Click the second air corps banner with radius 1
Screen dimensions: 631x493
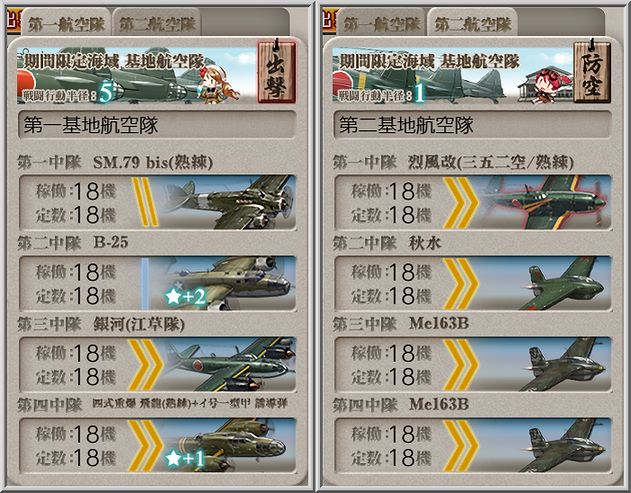tap(453, 75)
